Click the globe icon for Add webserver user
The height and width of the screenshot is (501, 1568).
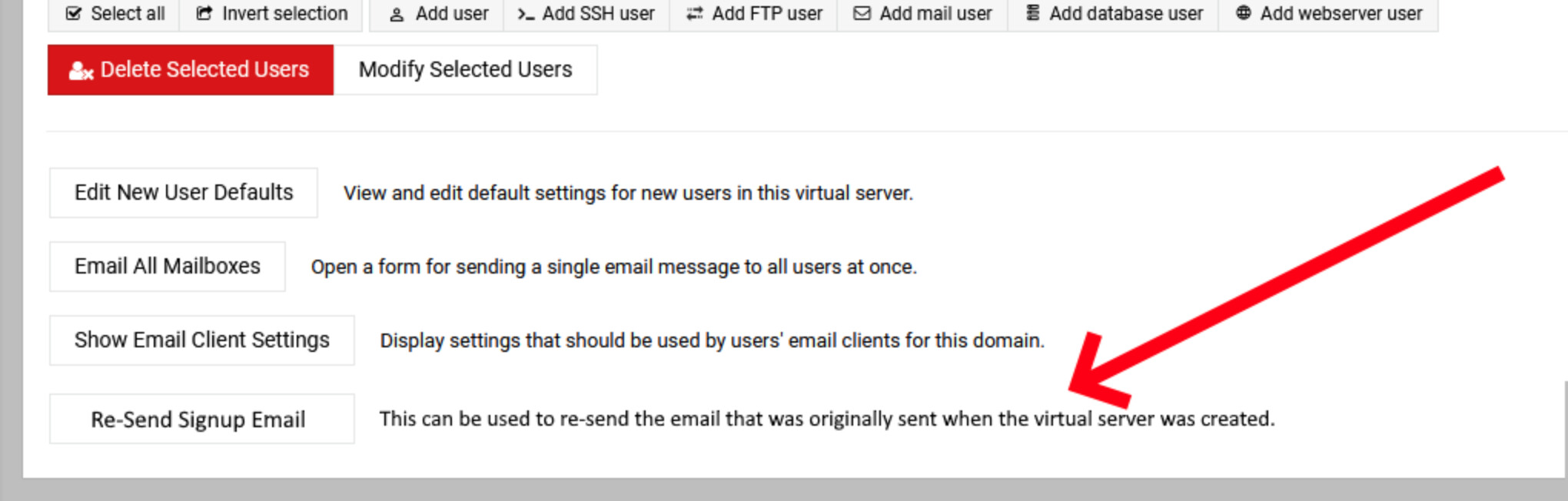point(1243,13)
